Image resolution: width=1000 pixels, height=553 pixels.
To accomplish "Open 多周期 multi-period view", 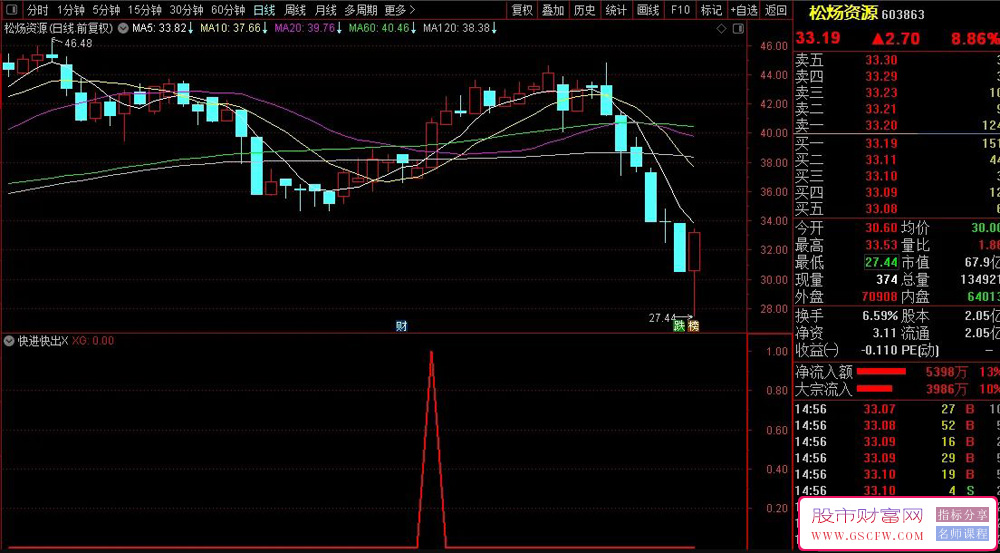I will pos(361,10).
